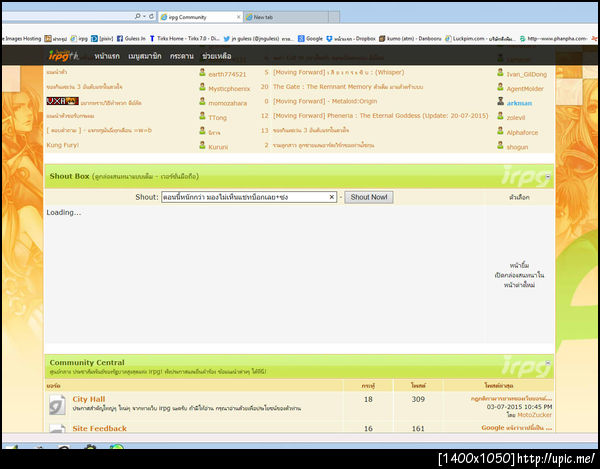Click the Shout Now! button
600x469 pixels.
[x=369, y=197]
